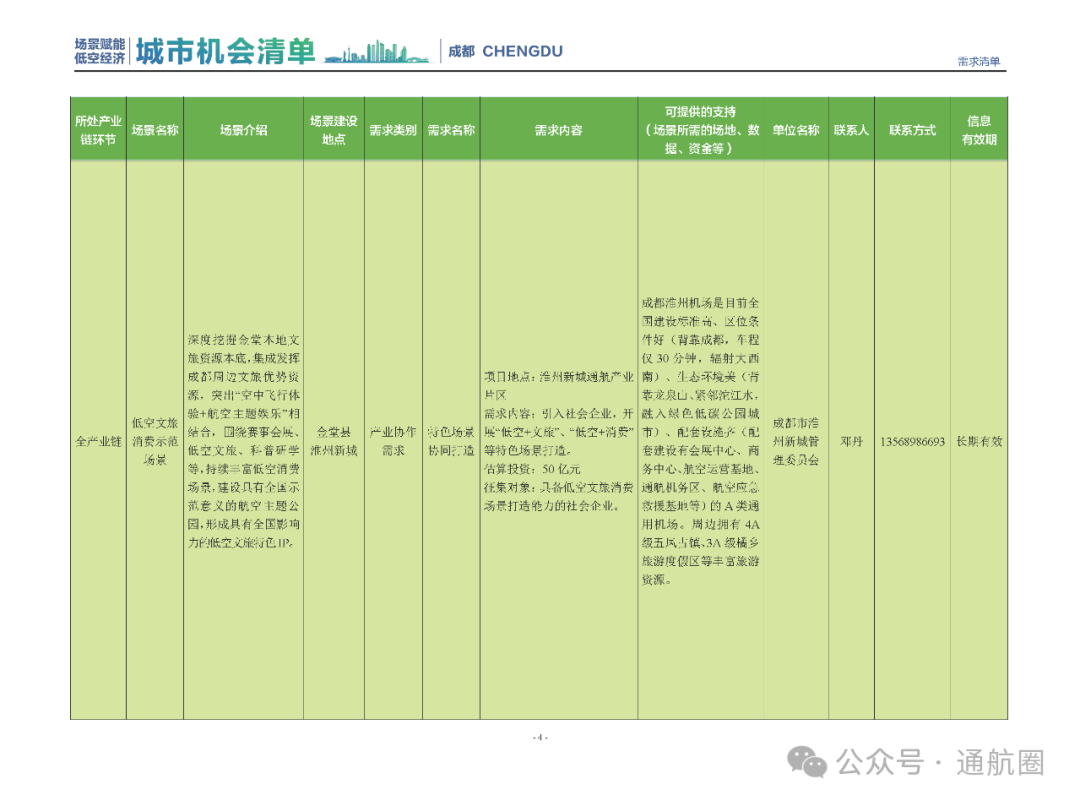Screen dimensions: 1080x806
Task: Click the scene introduction paragraph starting 深度挖掘金堂
Action: tap(243, 442)
